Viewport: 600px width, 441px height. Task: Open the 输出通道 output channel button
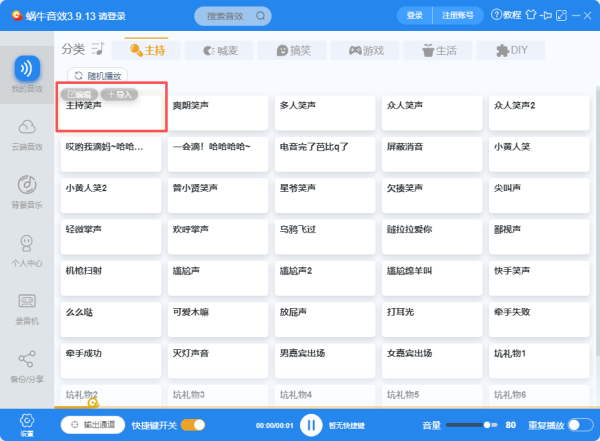pyautogui.click(x=93, y=425)
